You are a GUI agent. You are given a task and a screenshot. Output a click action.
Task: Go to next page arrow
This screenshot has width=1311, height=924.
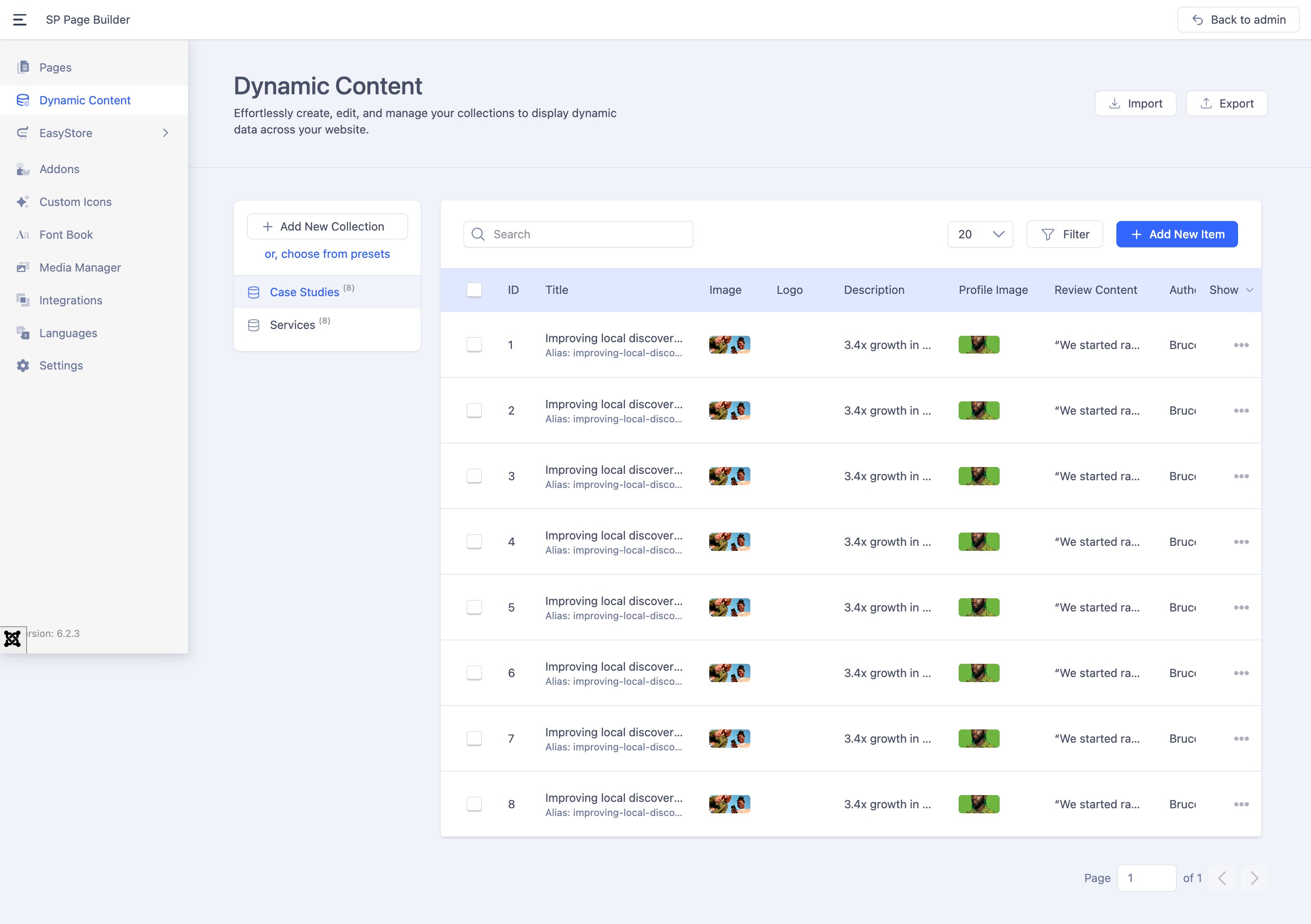point(1254,878)
